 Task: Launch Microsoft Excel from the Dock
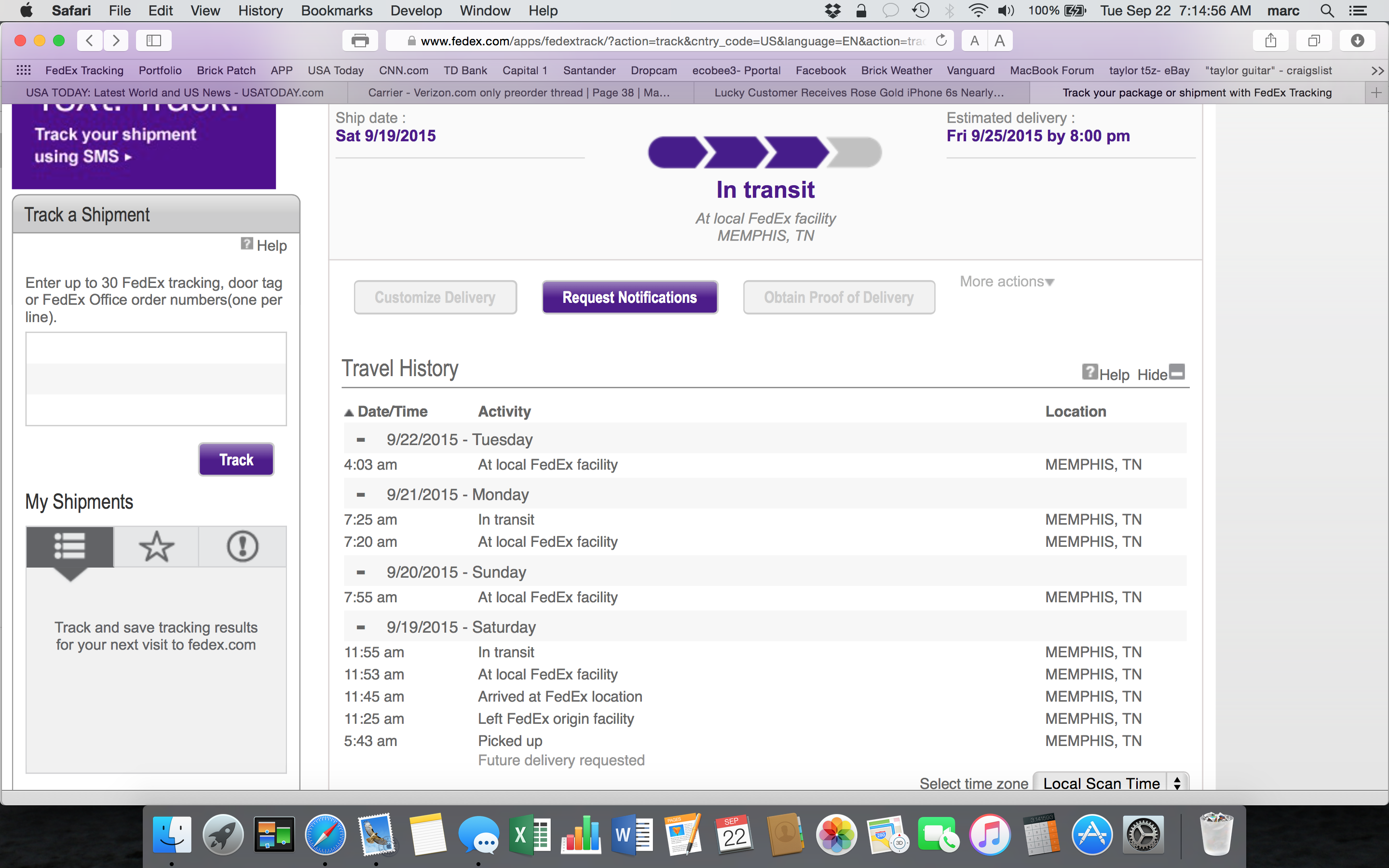pos(530,834)
